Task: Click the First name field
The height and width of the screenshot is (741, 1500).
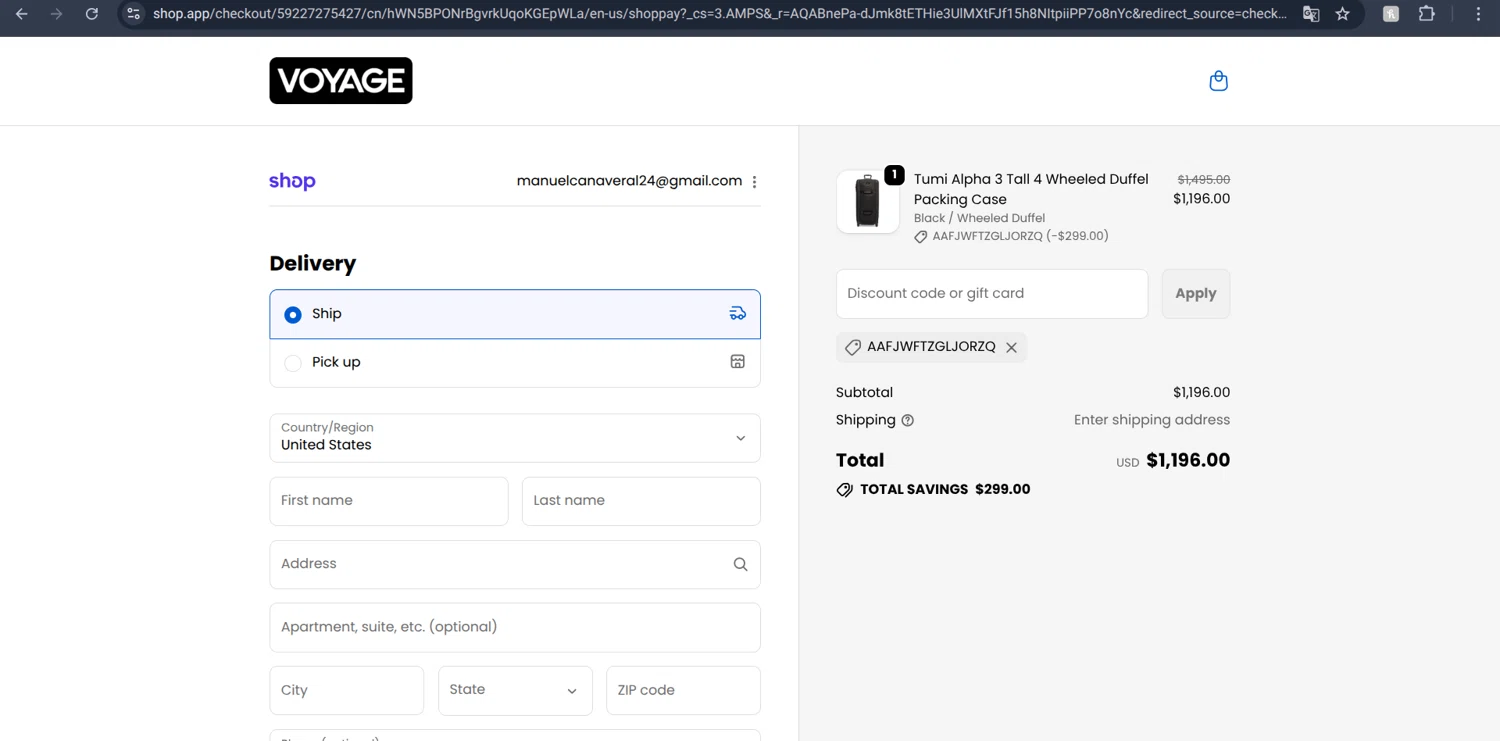Action: (389, 501)
